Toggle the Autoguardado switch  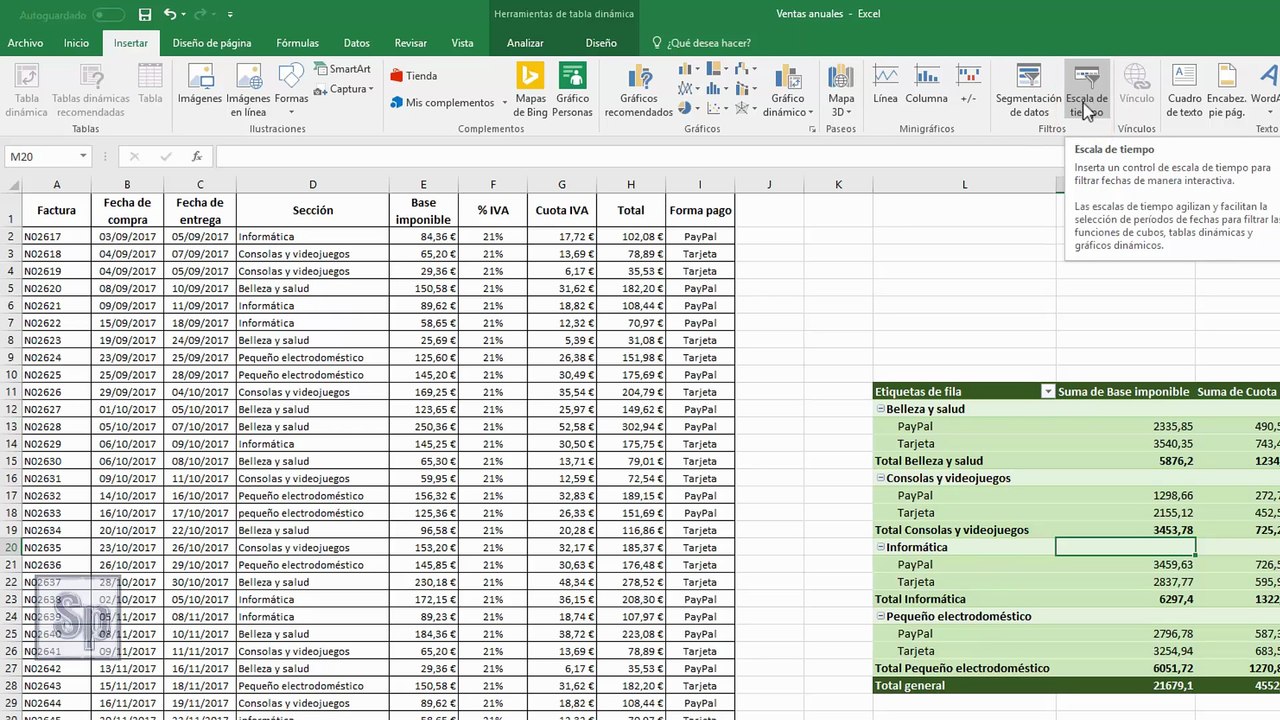pos(108,15)
